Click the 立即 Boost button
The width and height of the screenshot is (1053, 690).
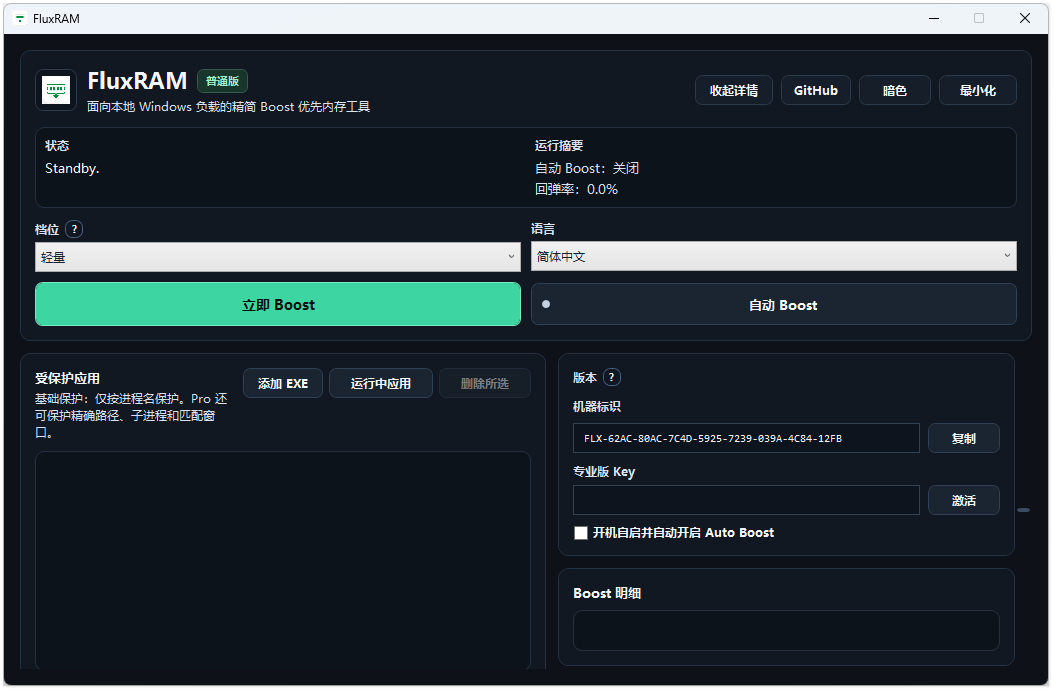(x=277, y=304)
